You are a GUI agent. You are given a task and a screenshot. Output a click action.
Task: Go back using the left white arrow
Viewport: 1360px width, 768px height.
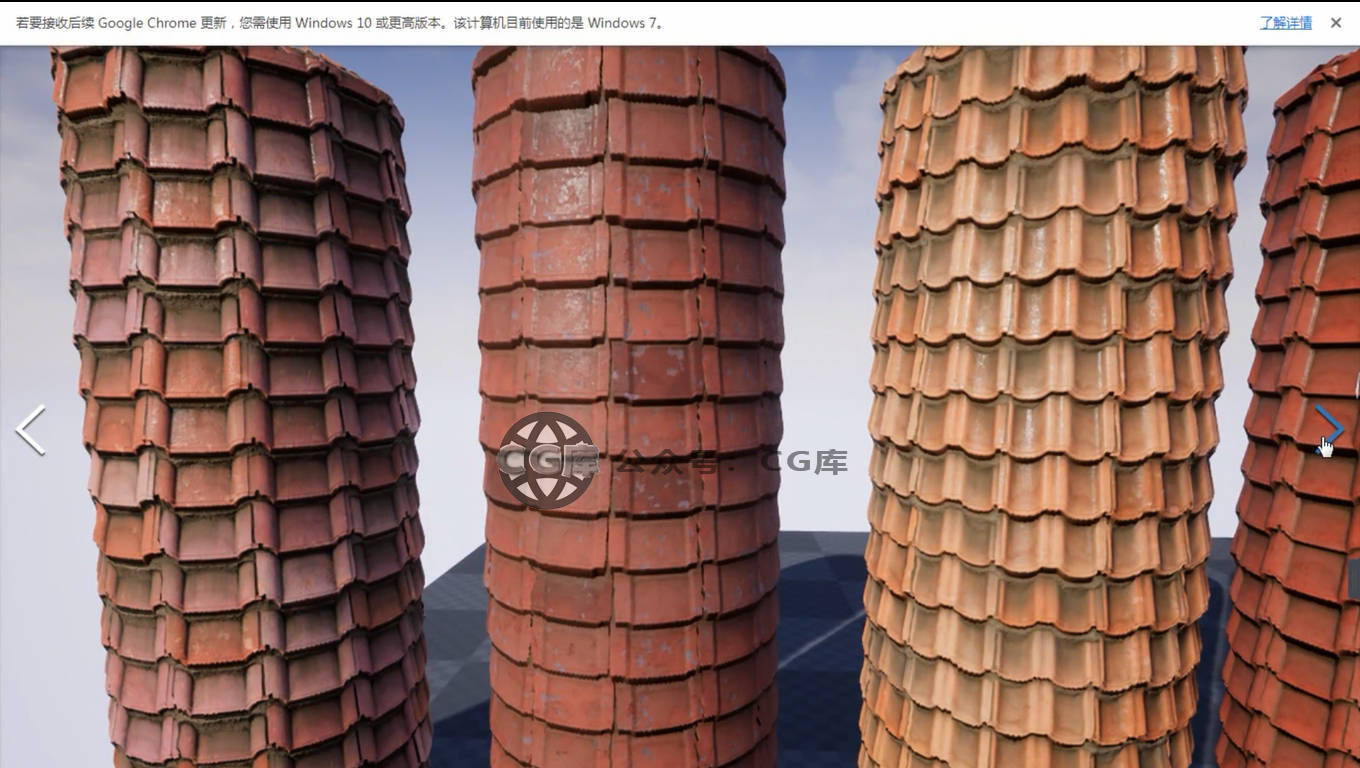(x=31, y=430)
